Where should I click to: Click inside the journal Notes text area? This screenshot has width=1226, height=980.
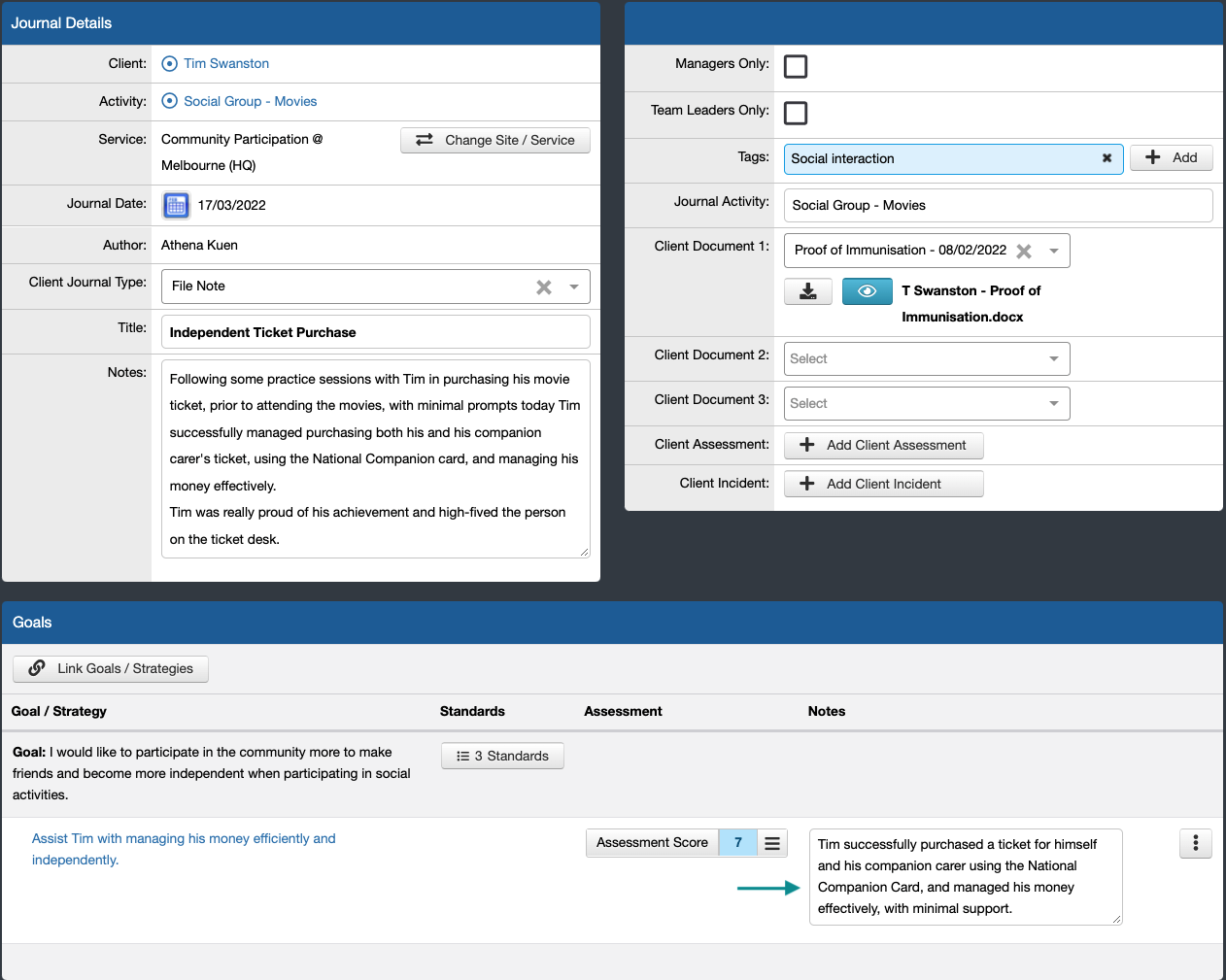[376, 458]
